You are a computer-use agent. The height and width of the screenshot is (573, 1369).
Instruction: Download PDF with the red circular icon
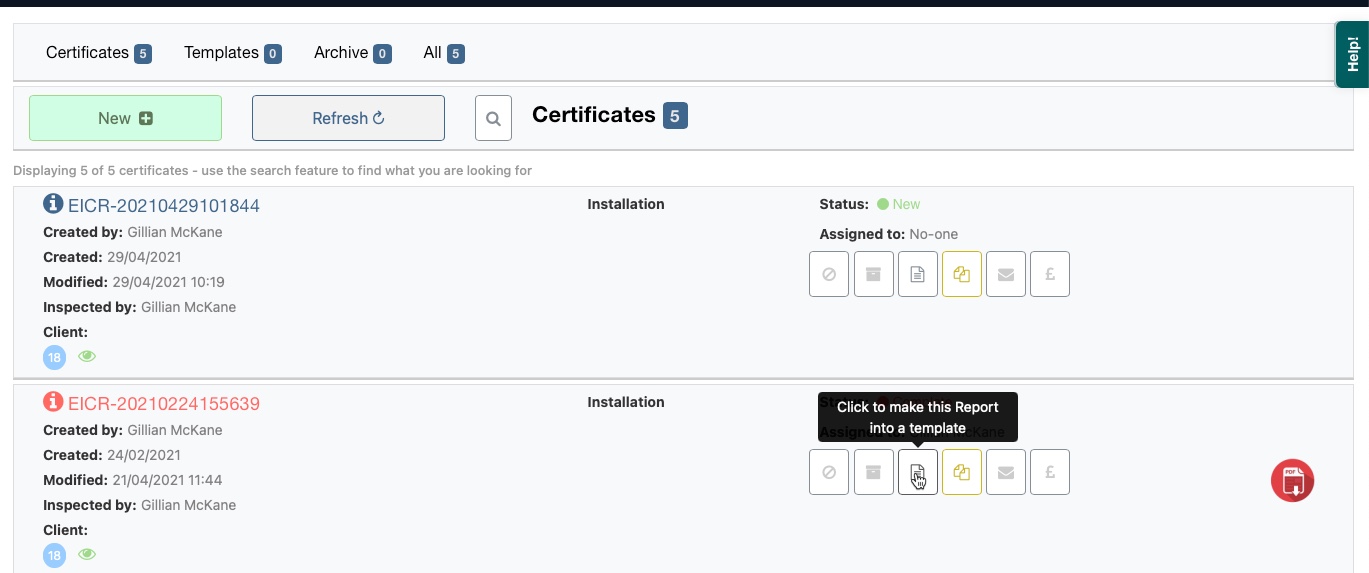click(1292, 481)
